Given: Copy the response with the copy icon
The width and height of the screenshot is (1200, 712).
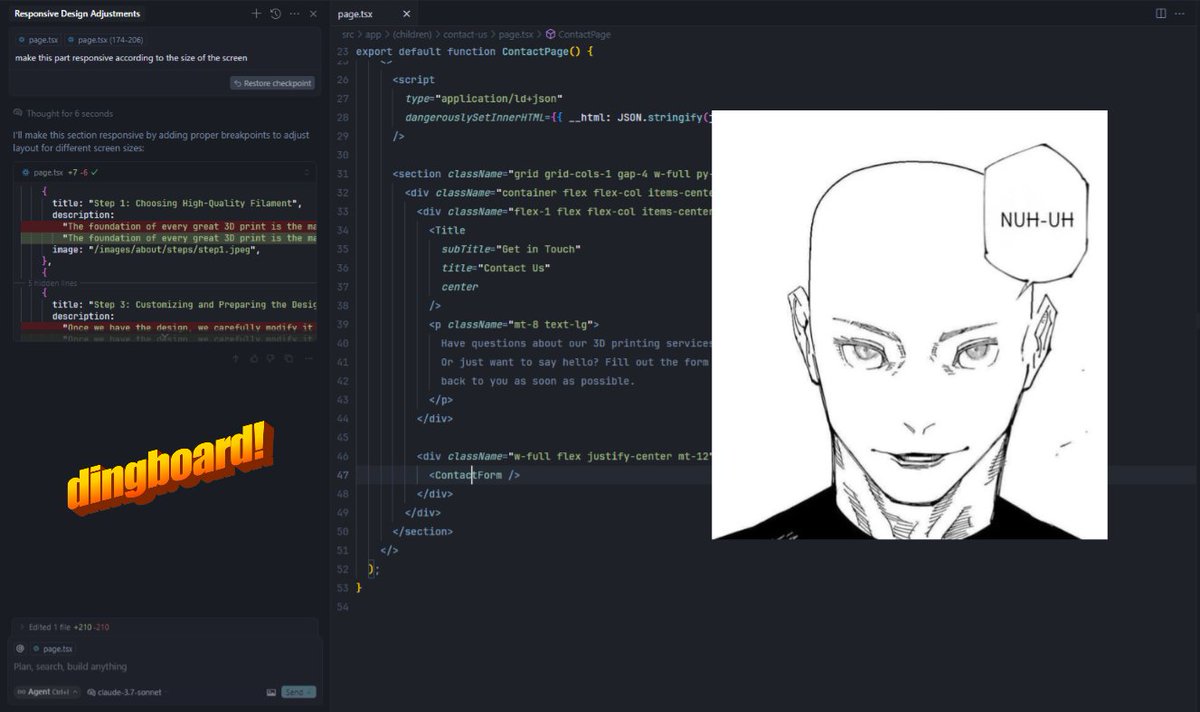Looking at the screenshot, I should pos(288,358).
